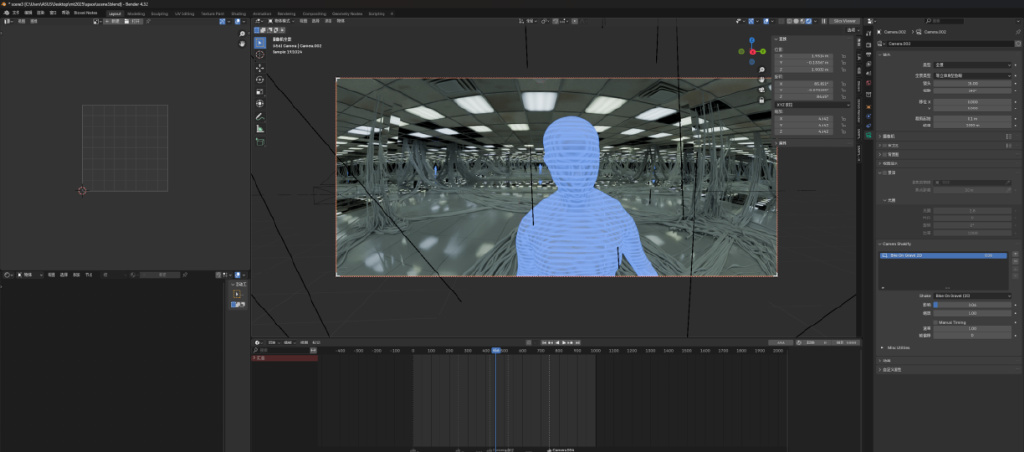Viewport: 1024px width, 452px height.
Task: Click the zoom magnifier in the viewport gizmos
Action: 762,68
